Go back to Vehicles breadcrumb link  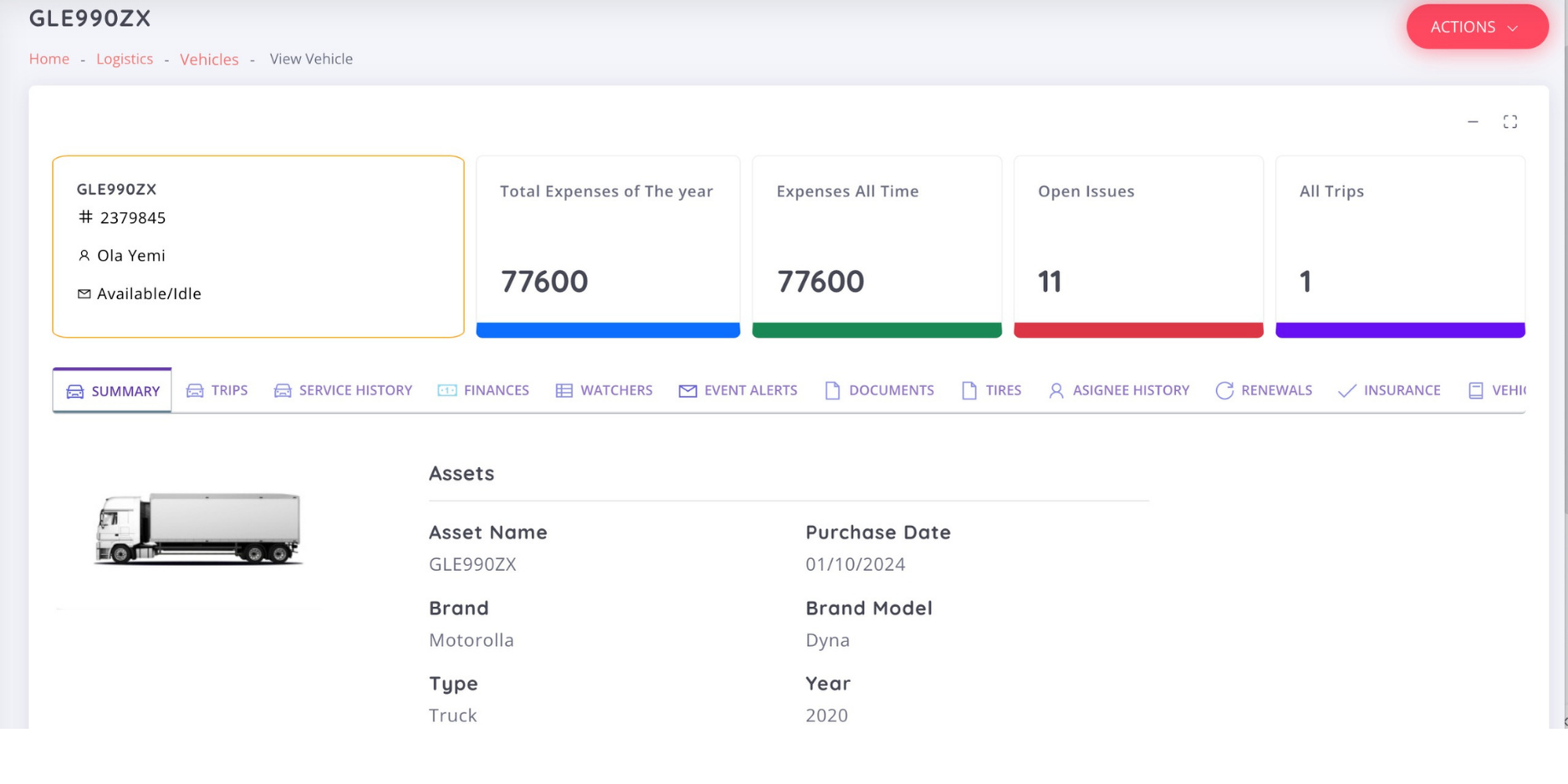[x=209, y=59]
